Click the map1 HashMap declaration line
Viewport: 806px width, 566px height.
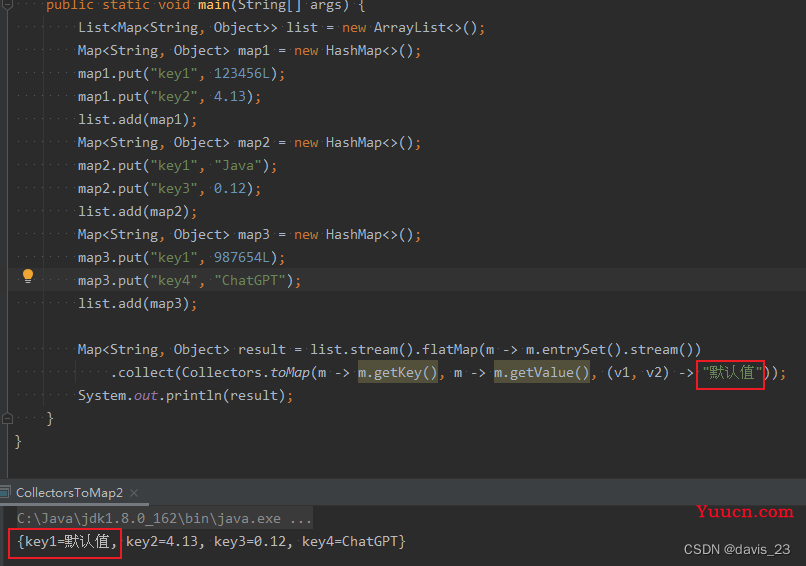click(x=249, y=51)
